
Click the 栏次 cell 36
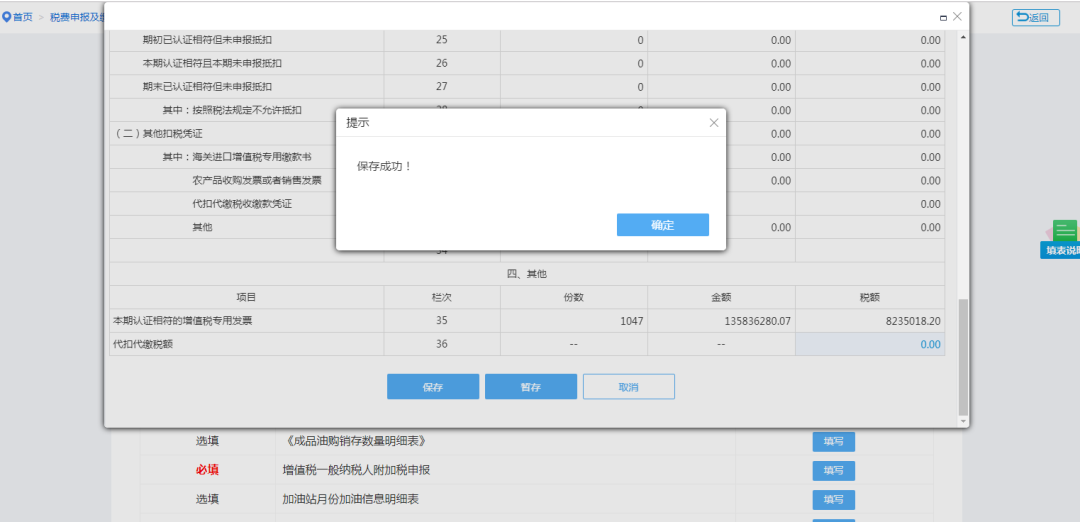(442, 344)
